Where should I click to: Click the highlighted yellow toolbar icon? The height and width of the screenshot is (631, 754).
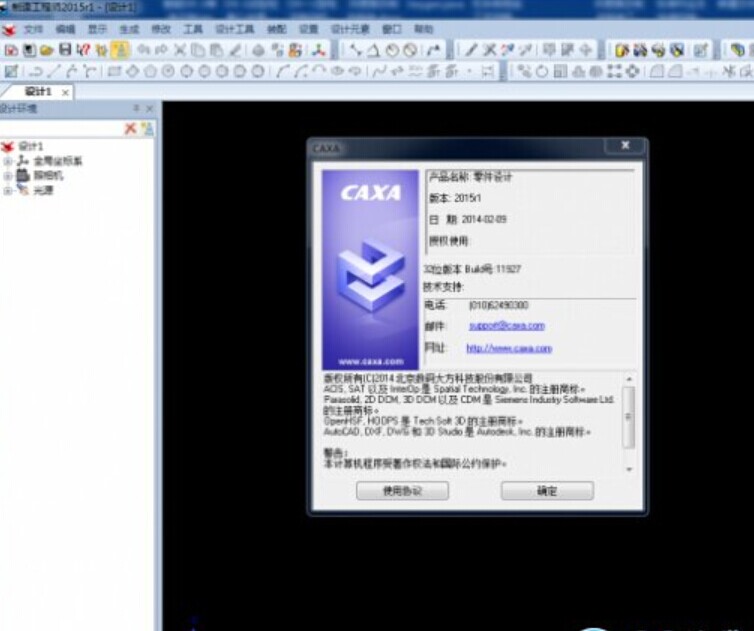(120, 50)
